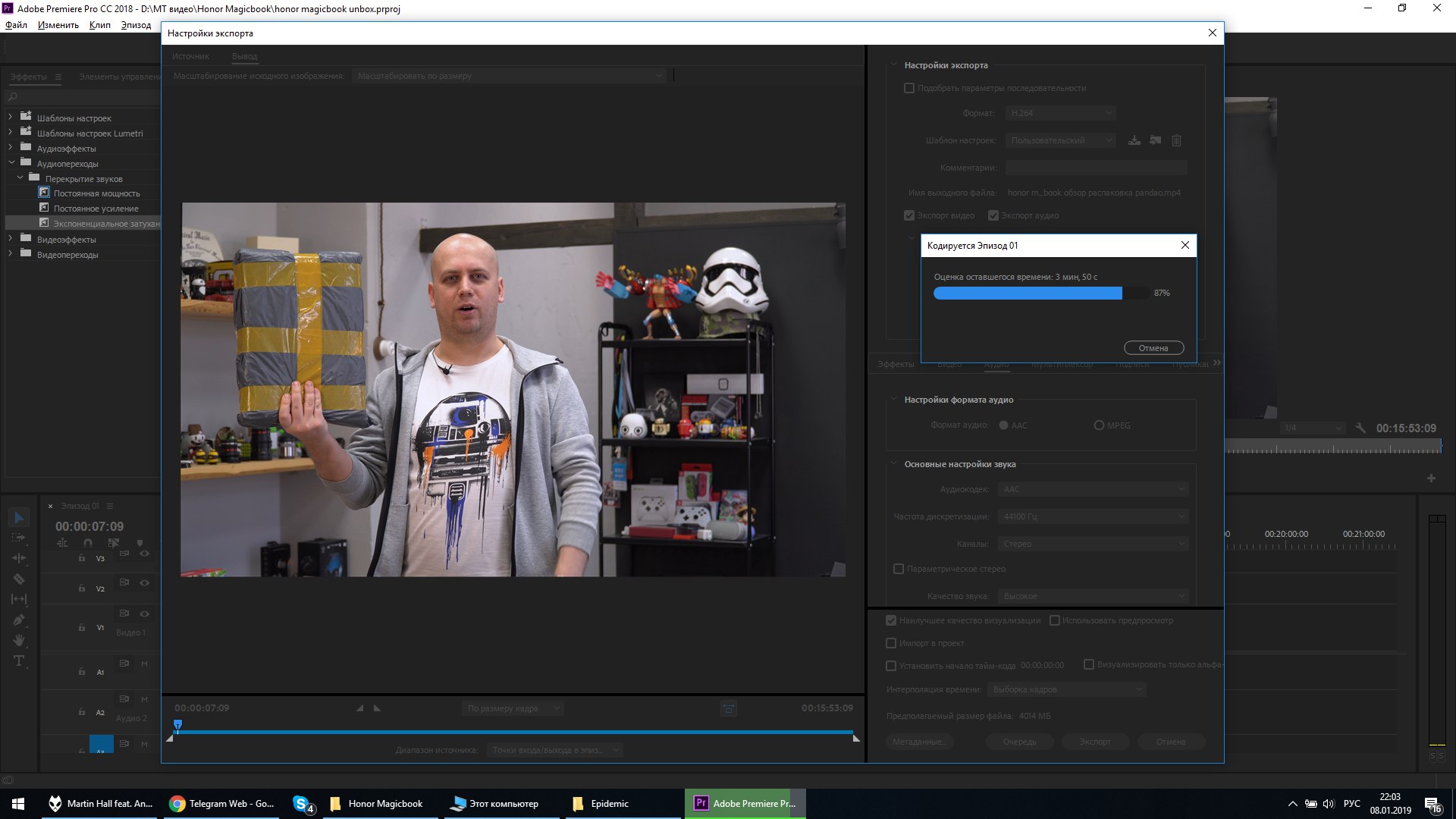Screen dimensions: 1456x819
Task: Toggle V1 track visibility eye
Action: click(144, 613)
